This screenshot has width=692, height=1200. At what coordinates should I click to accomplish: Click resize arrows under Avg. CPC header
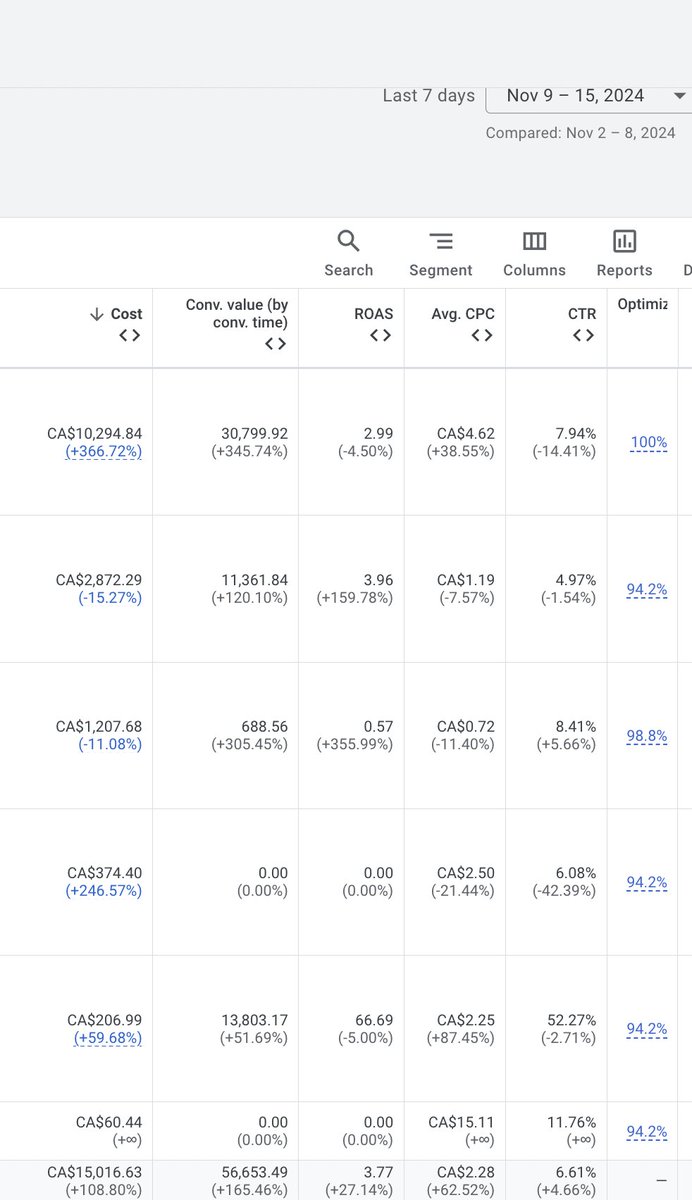[482, 336]
